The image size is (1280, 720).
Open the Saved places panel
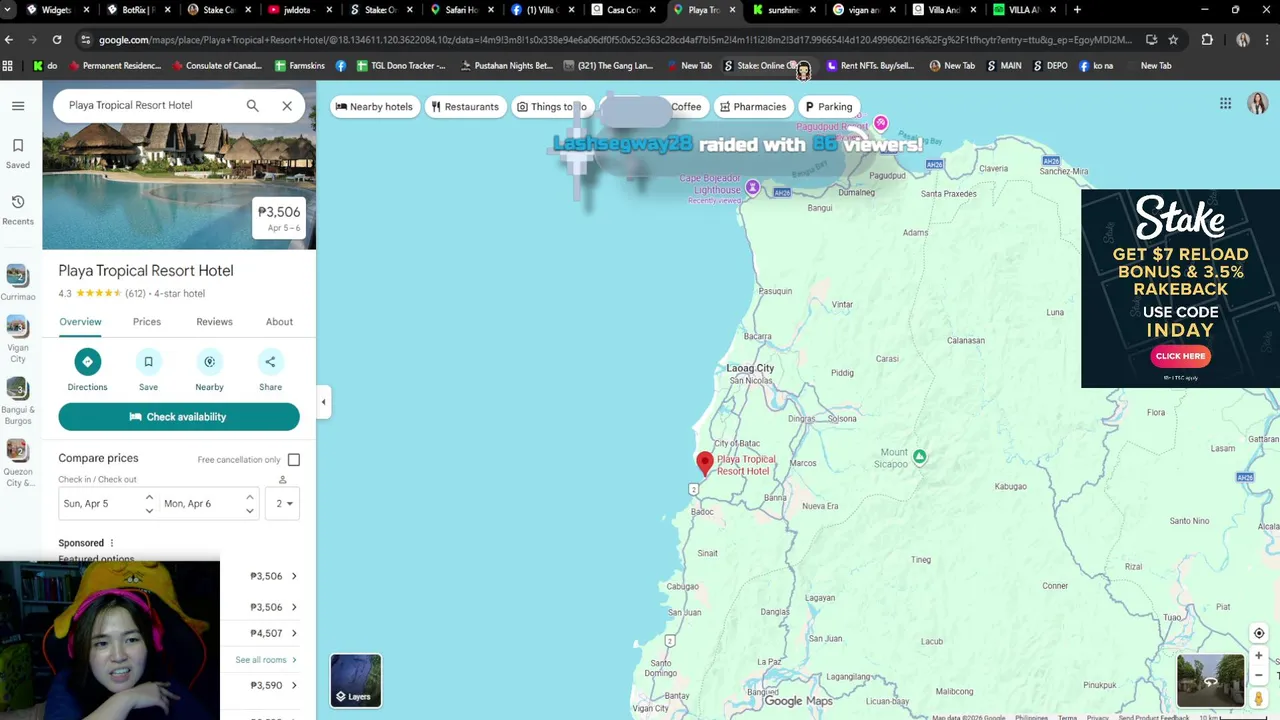coord(18,153)
